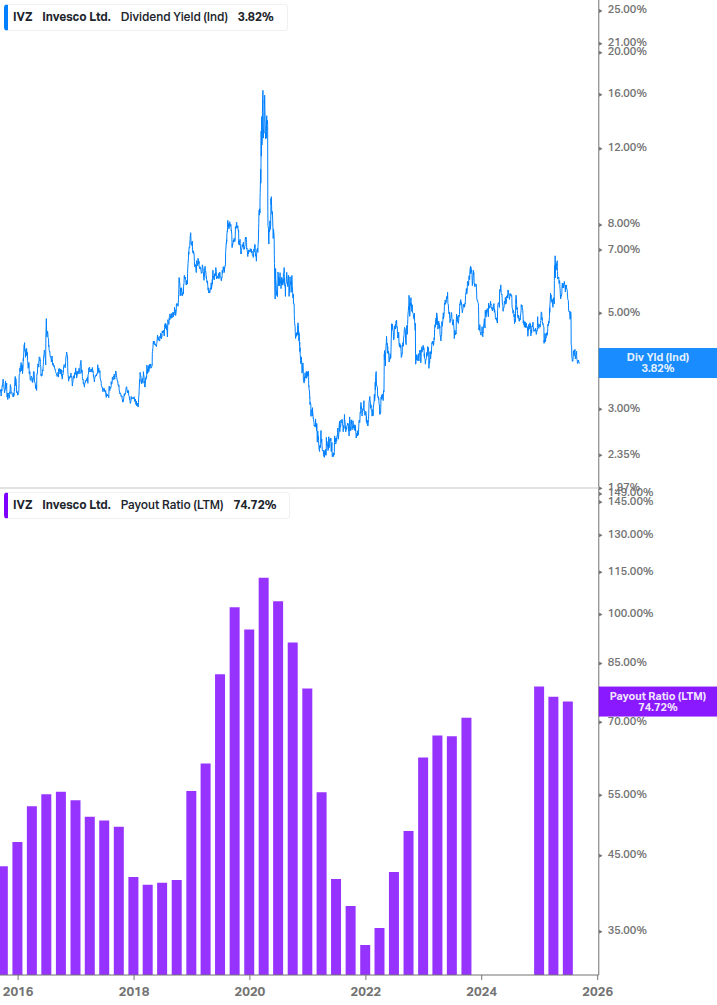Click the 130.00% payout axis label
717x1005 pixels.
(630, 535)
